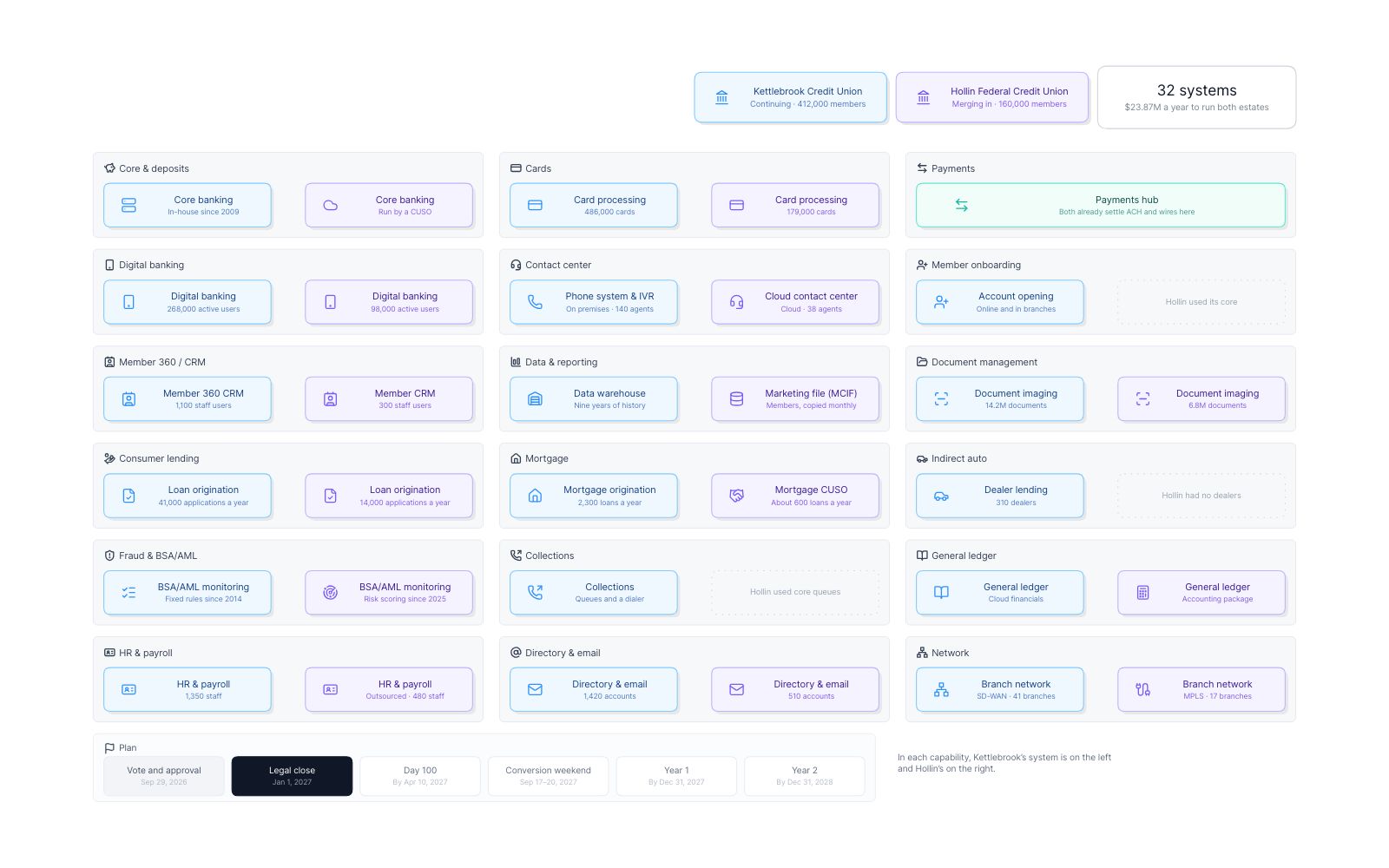
Task: Select the Year 1 plan milestone
Action: [676, 776]
